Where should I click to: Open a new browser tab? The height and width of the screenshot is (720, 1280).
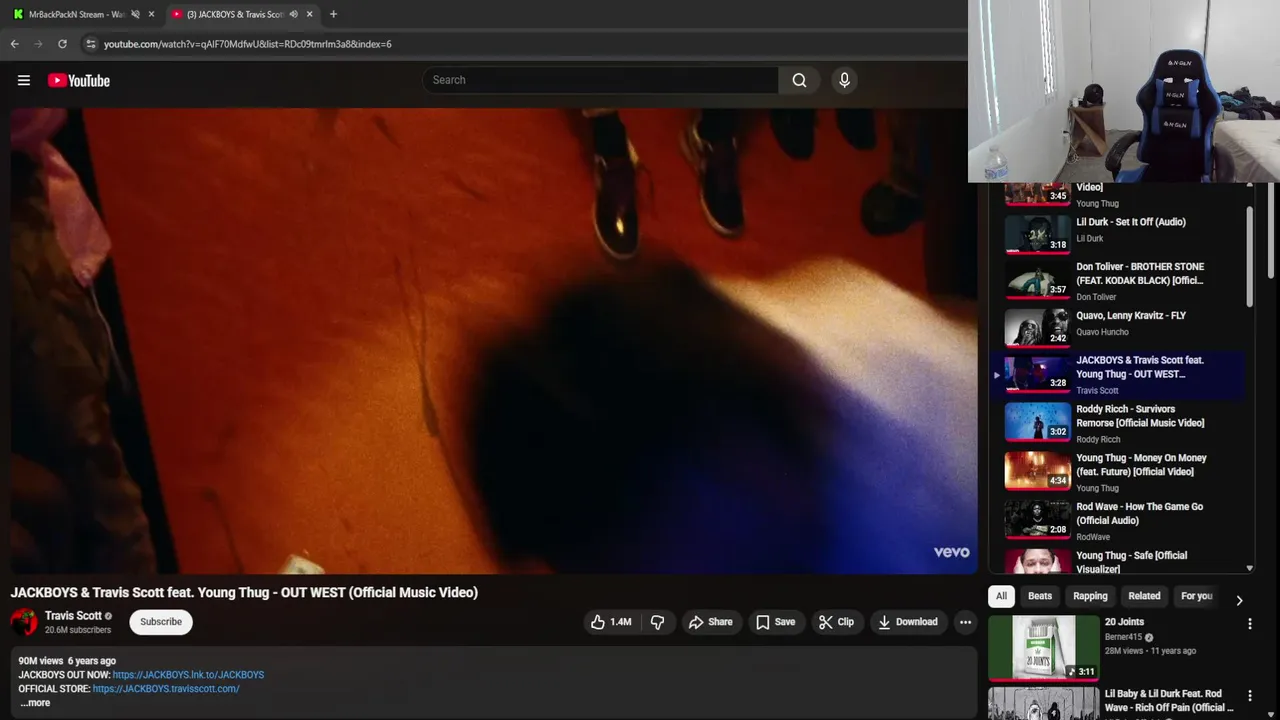333,14
